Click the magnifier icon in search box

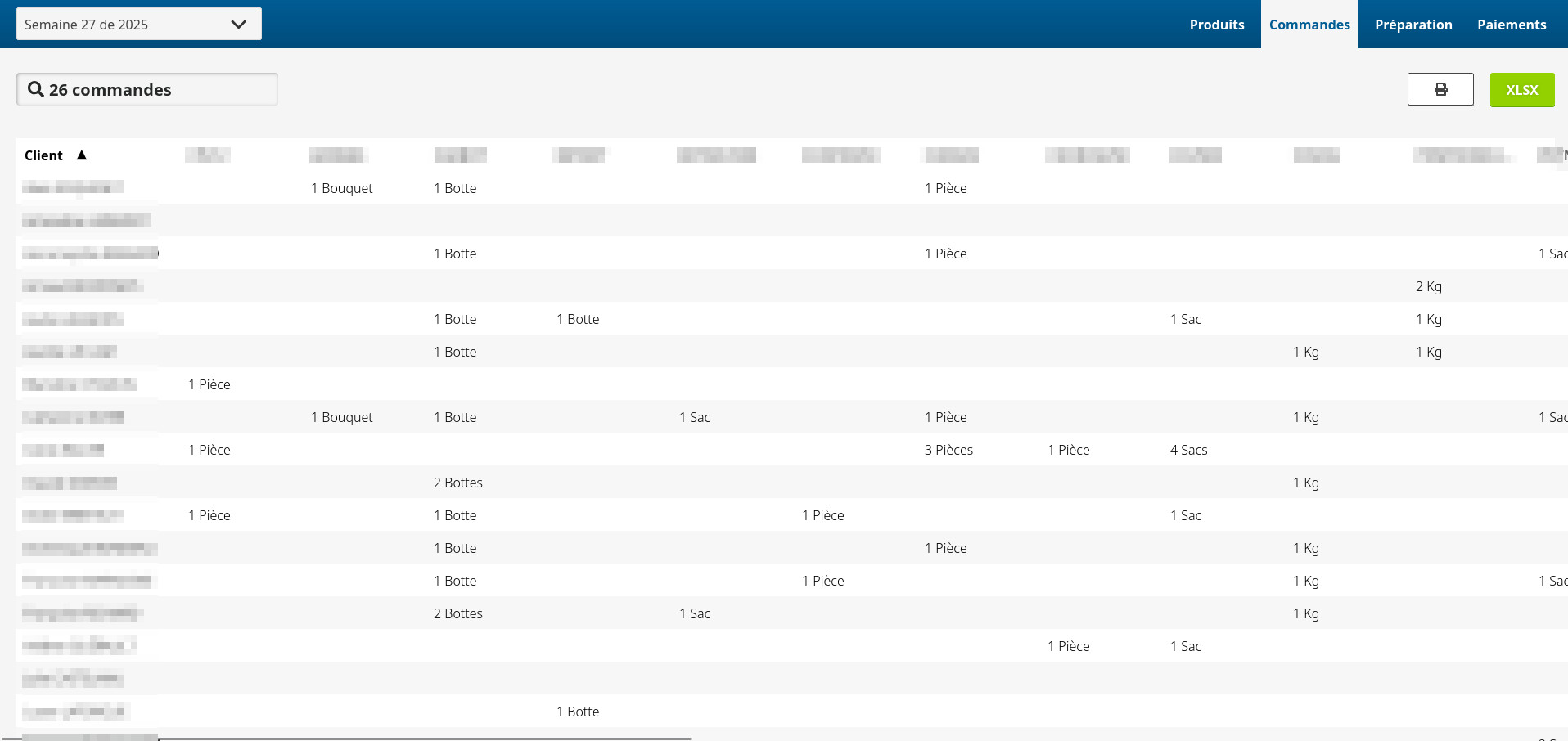(35, 89)
